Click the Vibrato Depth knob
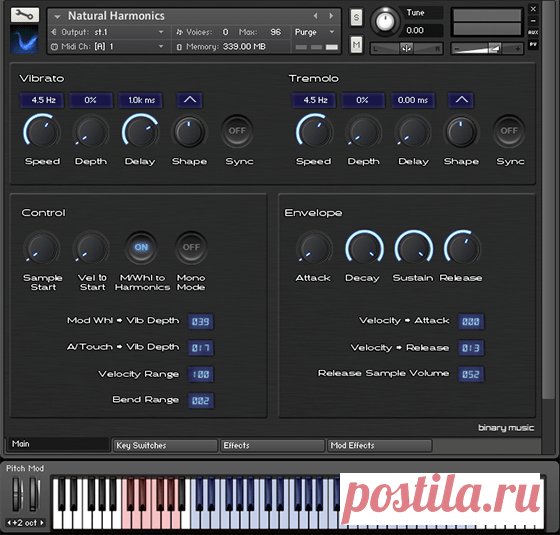560x535 pixels. point(91,131)
